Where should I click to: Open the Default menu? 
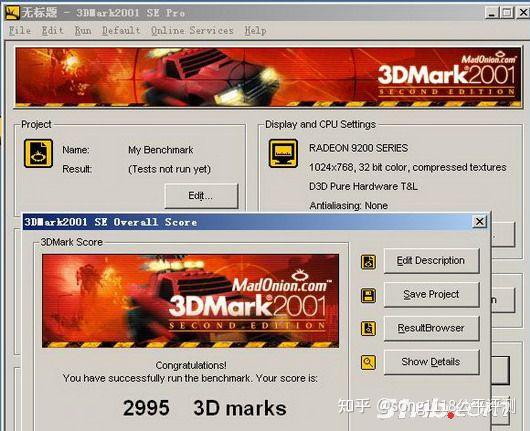coord(121,30)
